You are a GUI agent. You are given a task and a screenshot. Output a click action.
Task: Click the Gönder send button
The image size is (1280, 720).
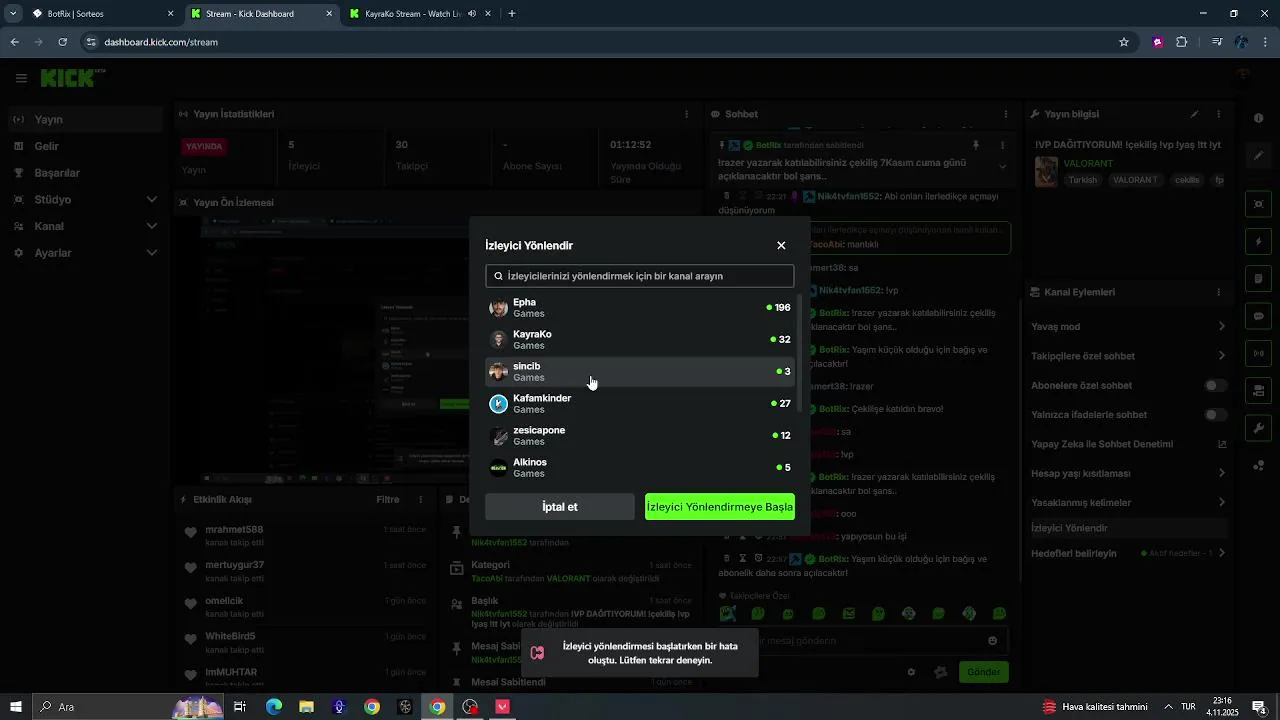[983, 672]
